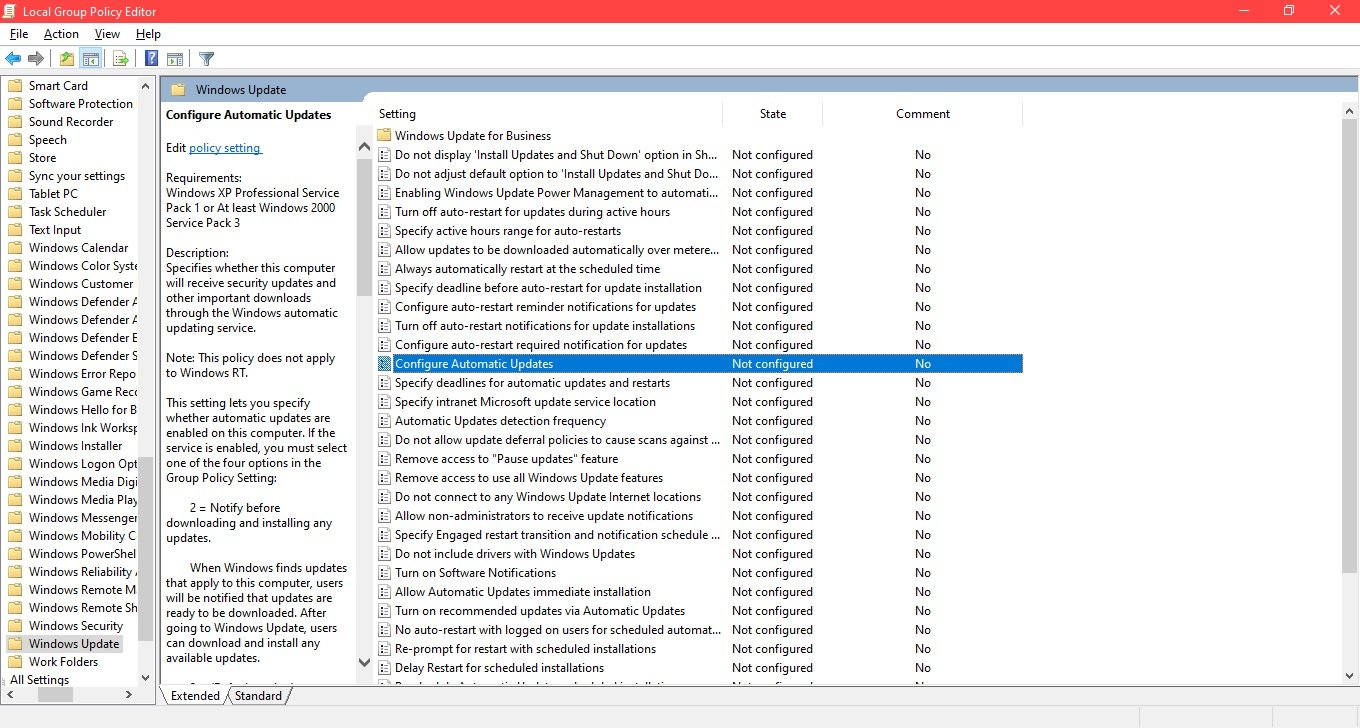The image size is (1360, 728).
Task: Click policy icon of Configure Automatic Updates row
Action: [x=384, y=364]
